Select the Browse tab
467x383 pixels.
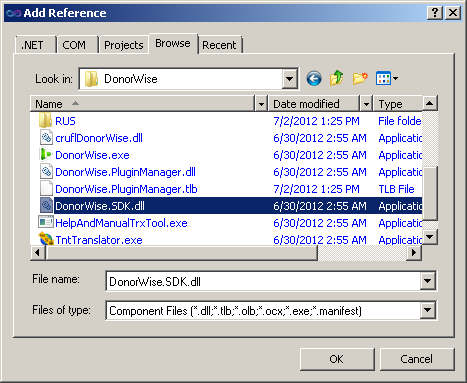click(x=173, y=43)
